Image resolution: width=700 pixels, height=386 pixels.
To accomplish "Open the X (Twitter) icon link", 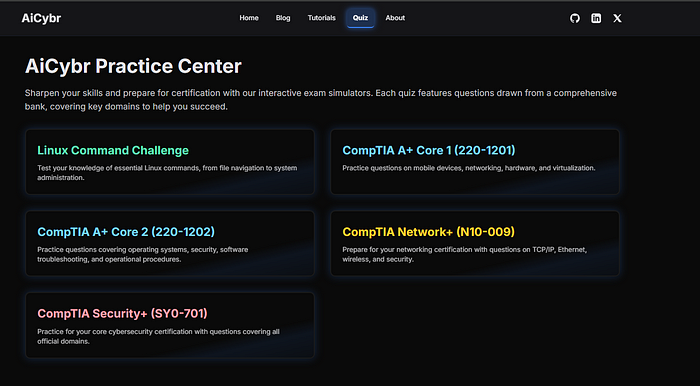I will (x=617, y=18).
